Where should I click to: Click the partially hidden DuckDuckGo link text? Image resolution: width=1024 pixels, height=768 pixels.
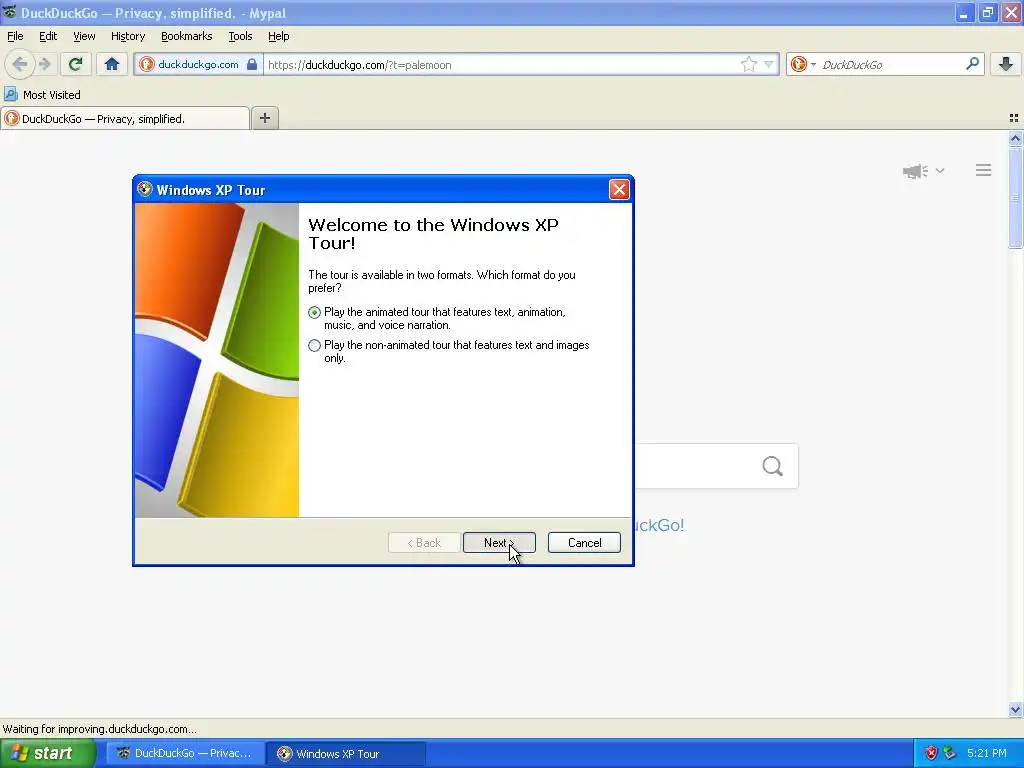tap(658, 525)
